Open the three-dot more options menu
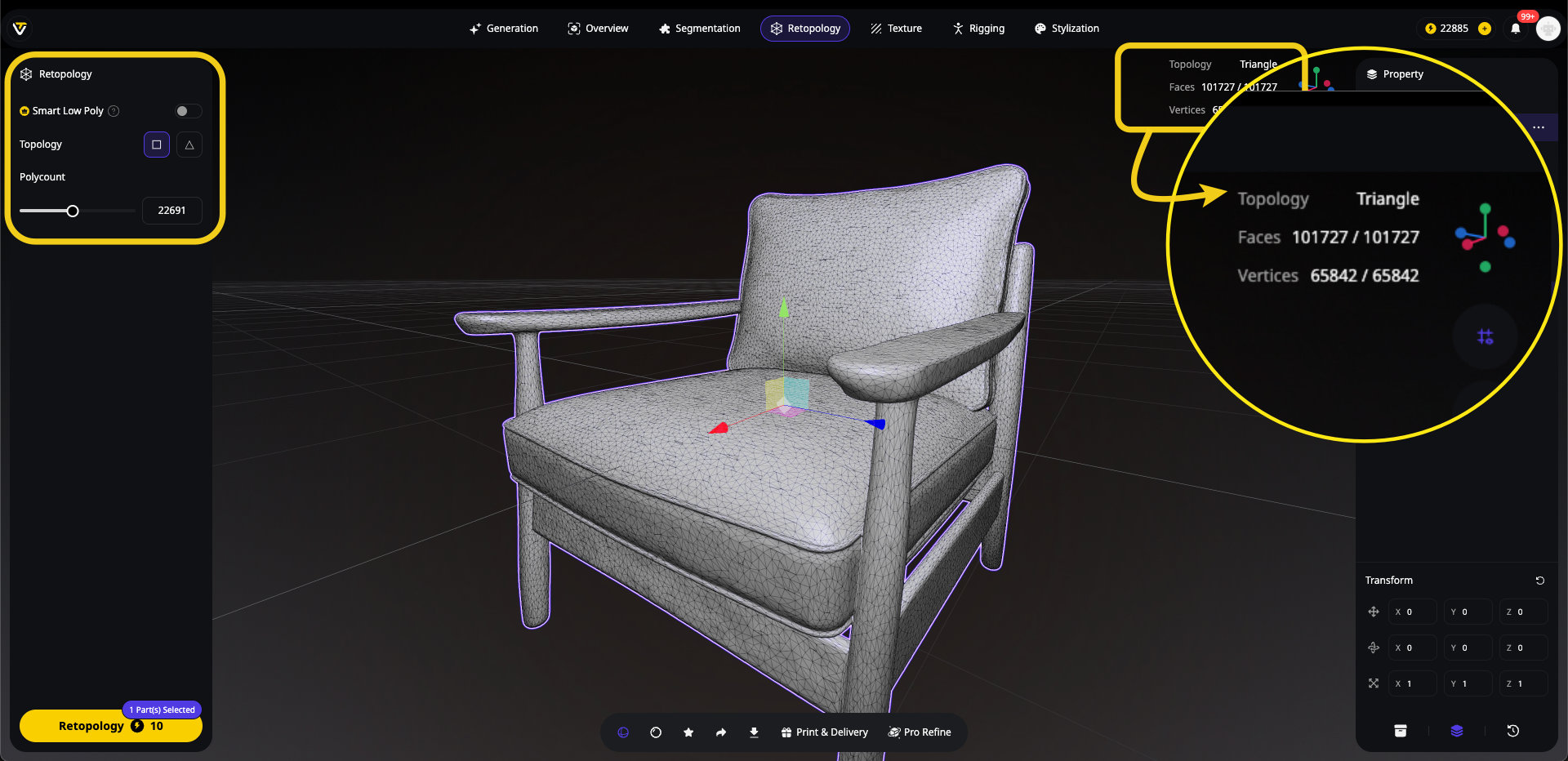 pos(1539,127)
